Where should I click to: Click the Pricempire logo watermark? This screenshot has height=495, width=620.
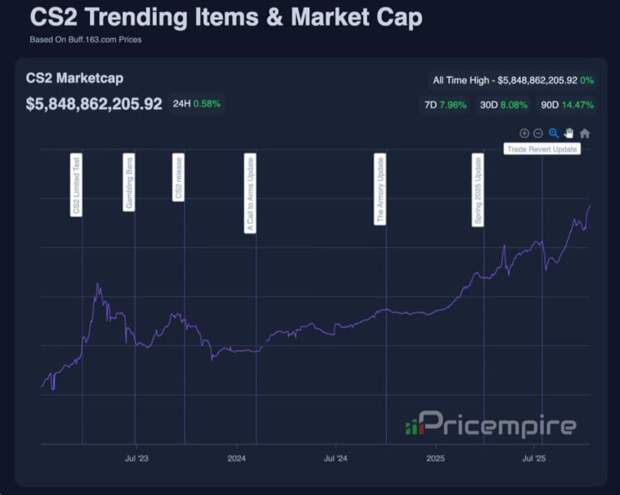click(x=490, y=425)
